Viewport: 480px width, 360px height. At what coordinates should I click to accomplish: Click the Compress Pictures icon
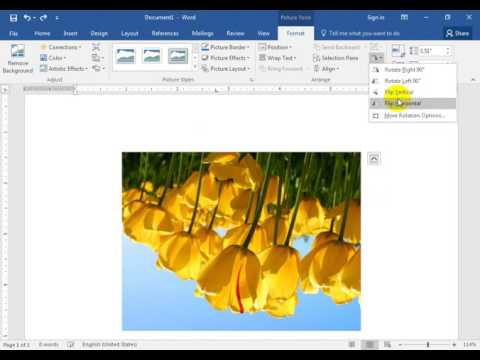click(96, 47)
